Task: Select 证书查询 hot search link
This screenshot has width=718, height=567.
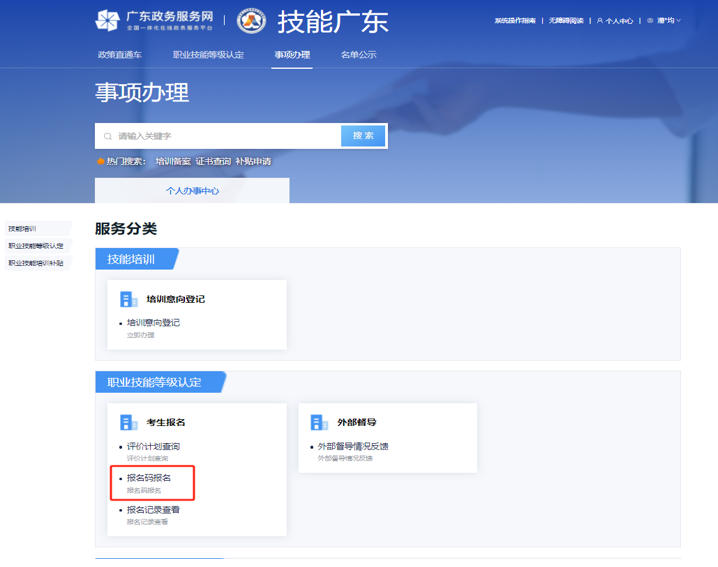Action: pos(213,161)
